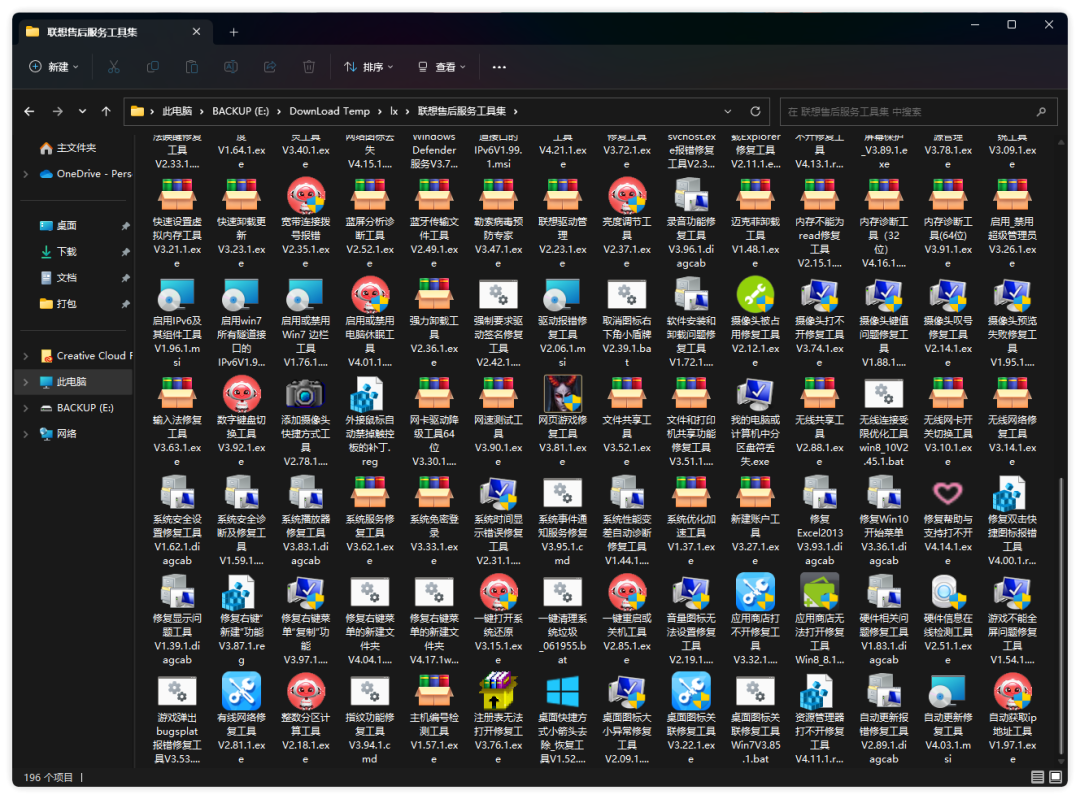Expand the 此电脑 tree node
This screenshot has height=799, width=1080.
click(26, 382)
